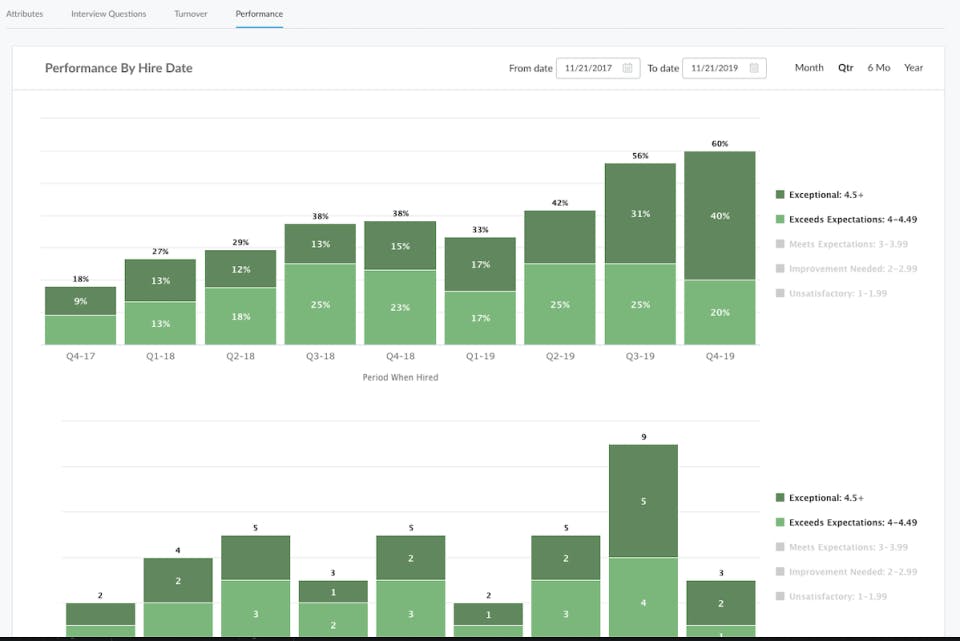960x641 pixels.
Task: Click the From date field 11/21/2017
Action: (598, 68)
